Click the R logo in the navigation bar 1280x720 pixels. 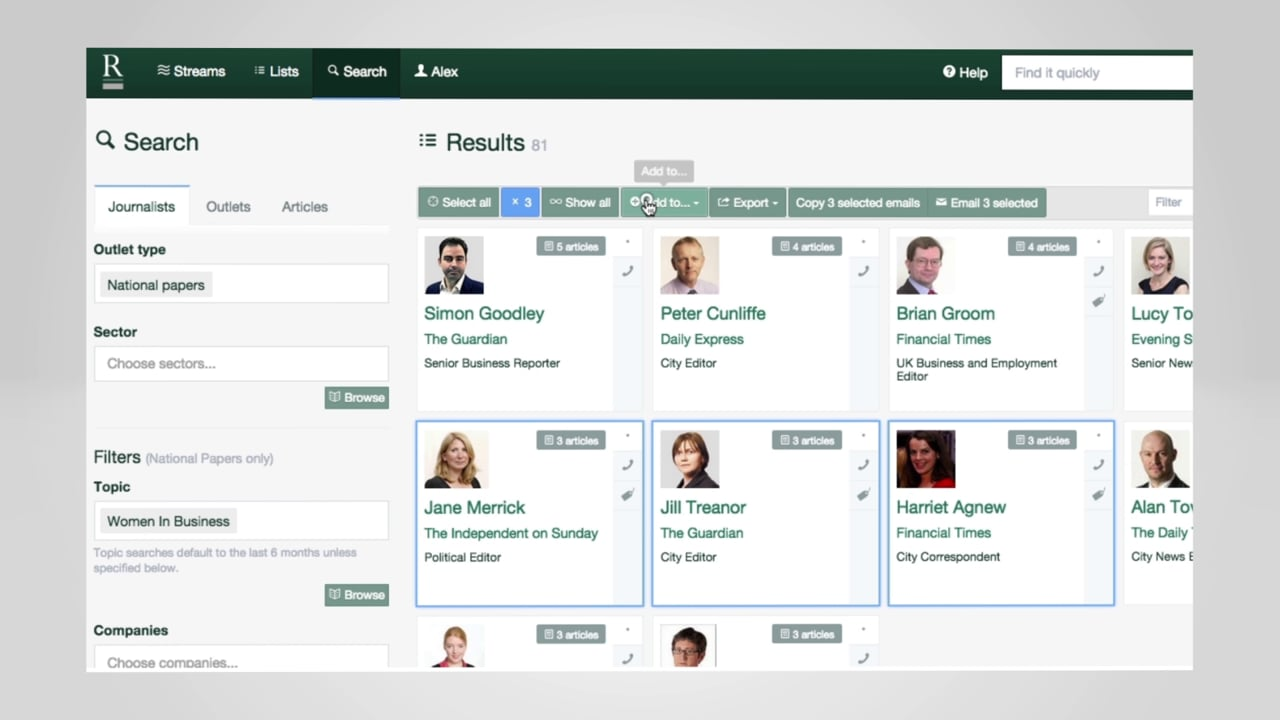[113, 72]
